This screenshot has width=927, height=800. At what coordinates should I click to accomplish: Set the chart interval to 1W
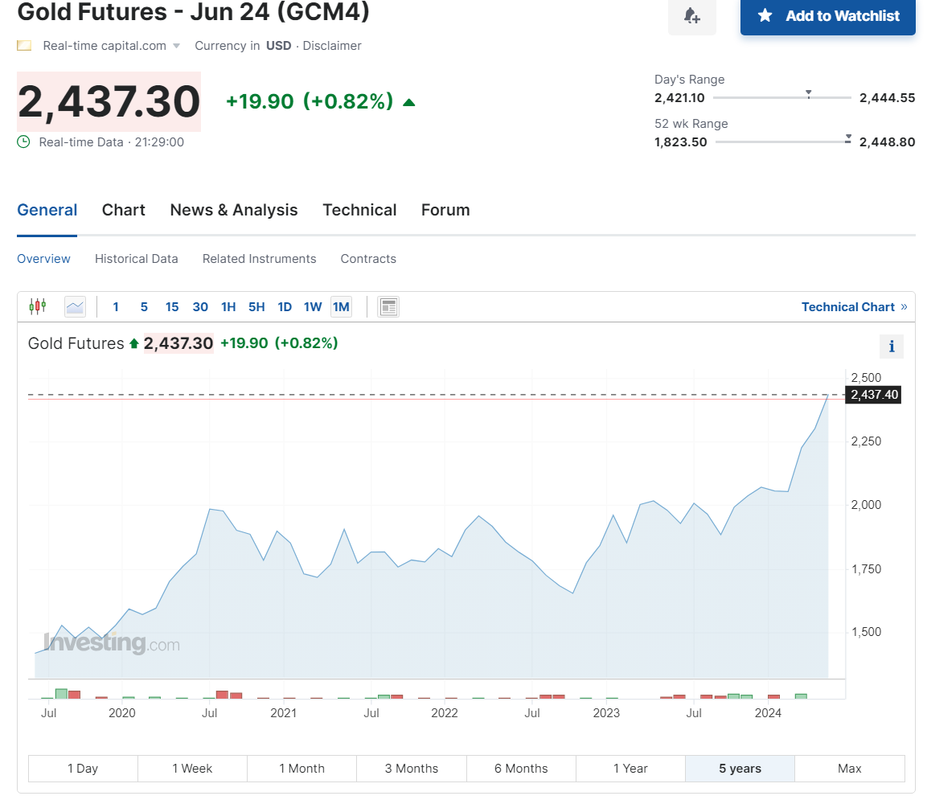pyautogui.click(x=313, y=307)
